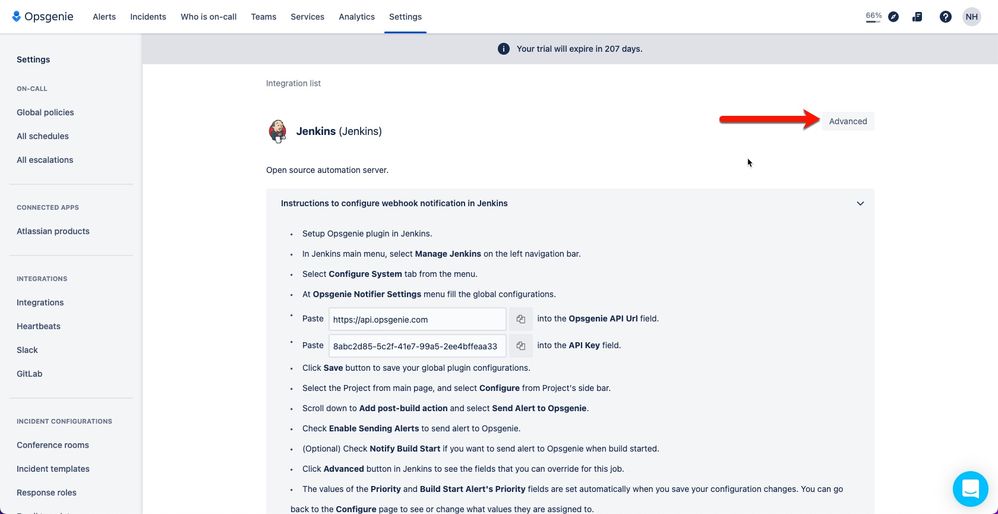Open All schedules in sidebar
The height and width of the screenshot is (514, 998).
click(43, 136)
